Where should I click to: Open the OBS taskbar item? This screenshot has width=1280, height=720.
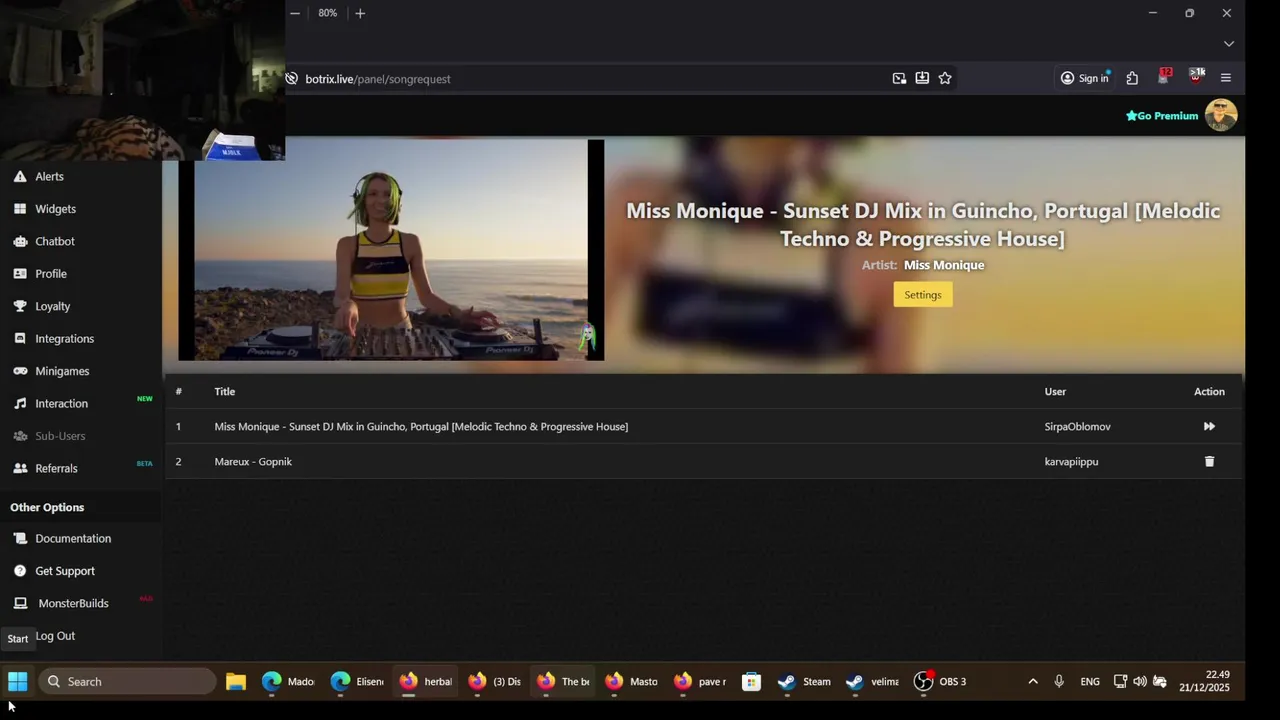[941, 682]
